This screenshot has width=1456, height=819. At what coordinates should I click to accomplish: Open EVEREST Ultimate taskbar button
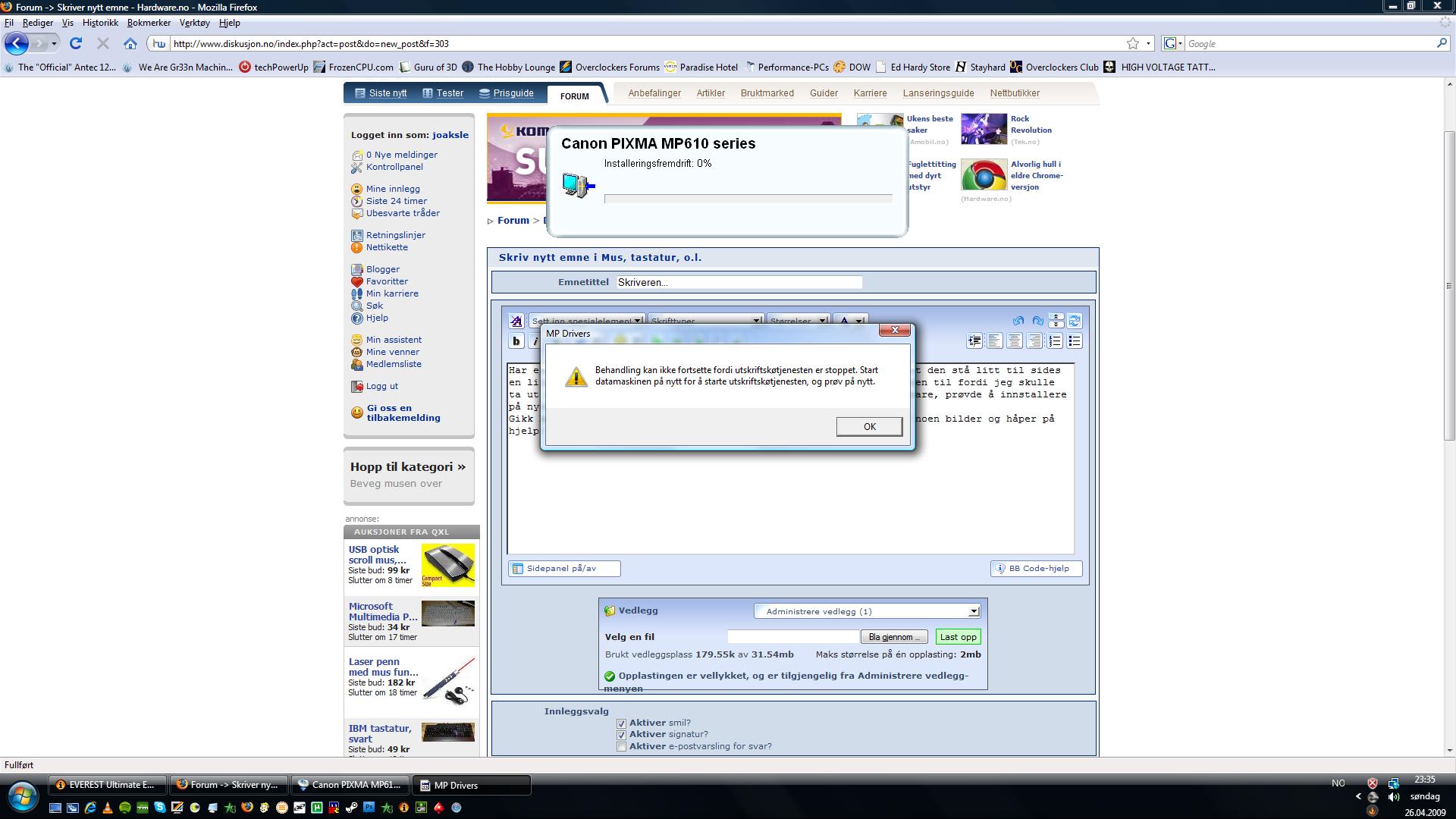click(107, 785)
